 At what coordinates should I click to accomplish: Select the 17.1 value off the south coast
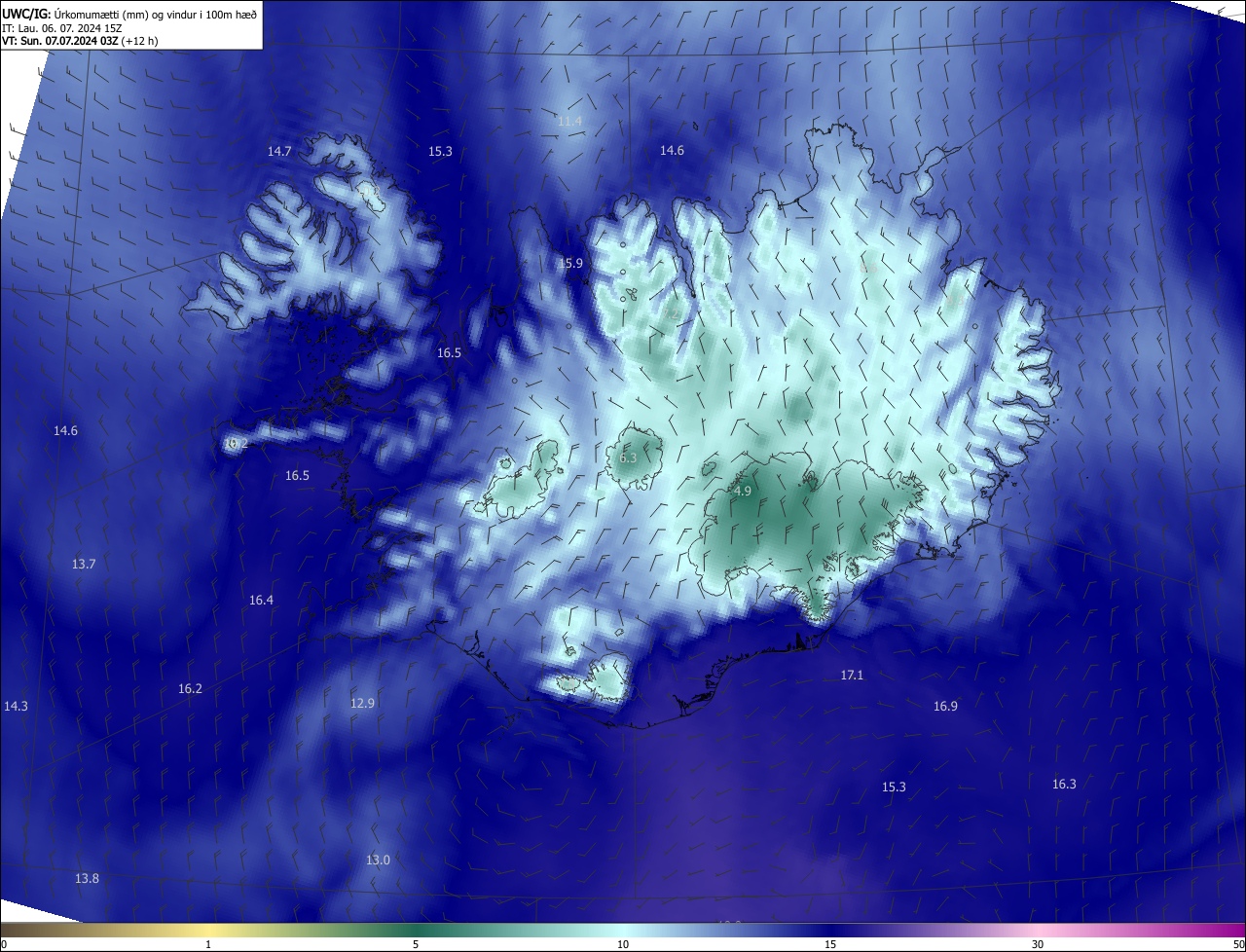(x=852, y=675)
